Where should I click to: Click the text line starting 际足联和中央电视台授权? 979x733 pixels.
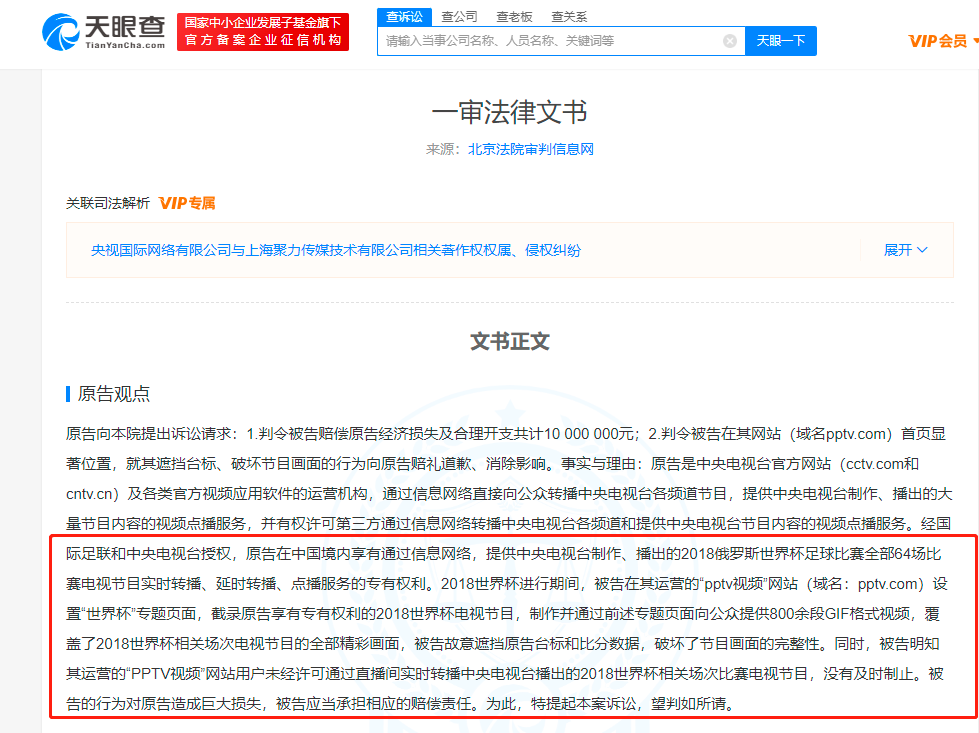coord(504,554)
